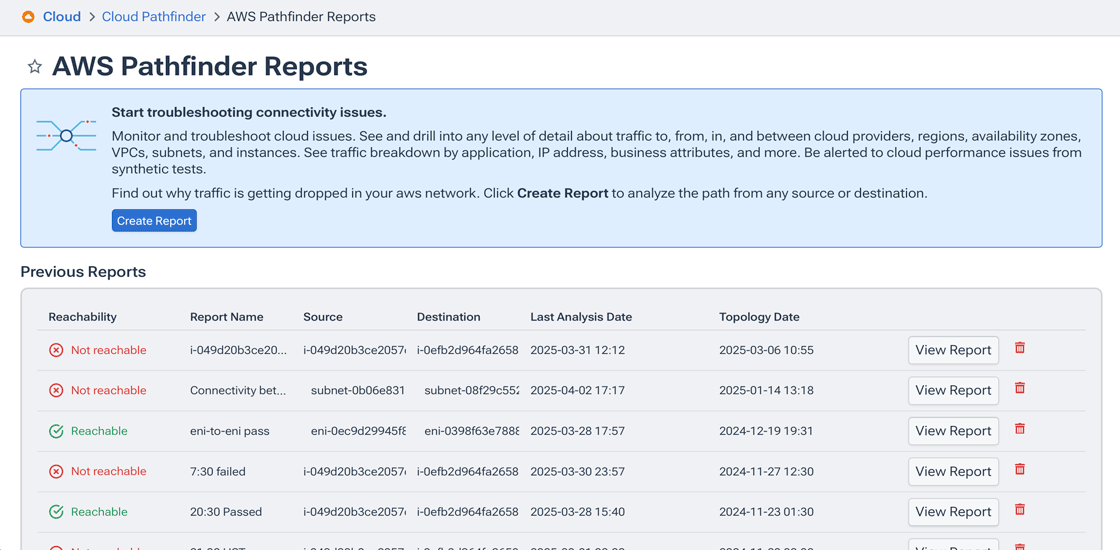The width and height of the screenshot is (1120, 550).
Task: Open View Report for eni-to-eni pass
Action: pos(954,431)
